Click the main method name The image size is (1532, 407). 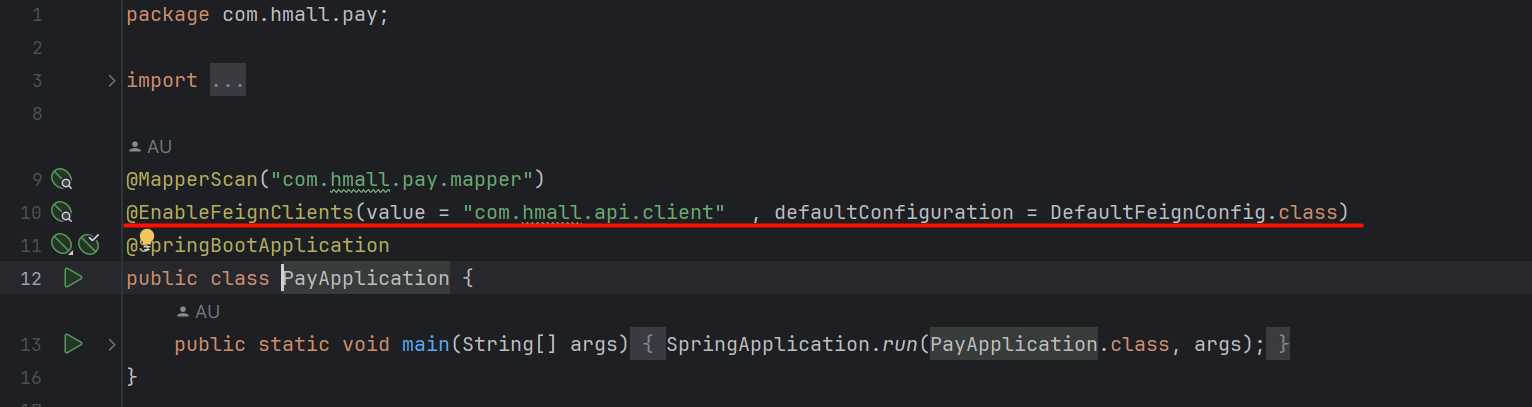pyautogui.click(x=426, y=344)
